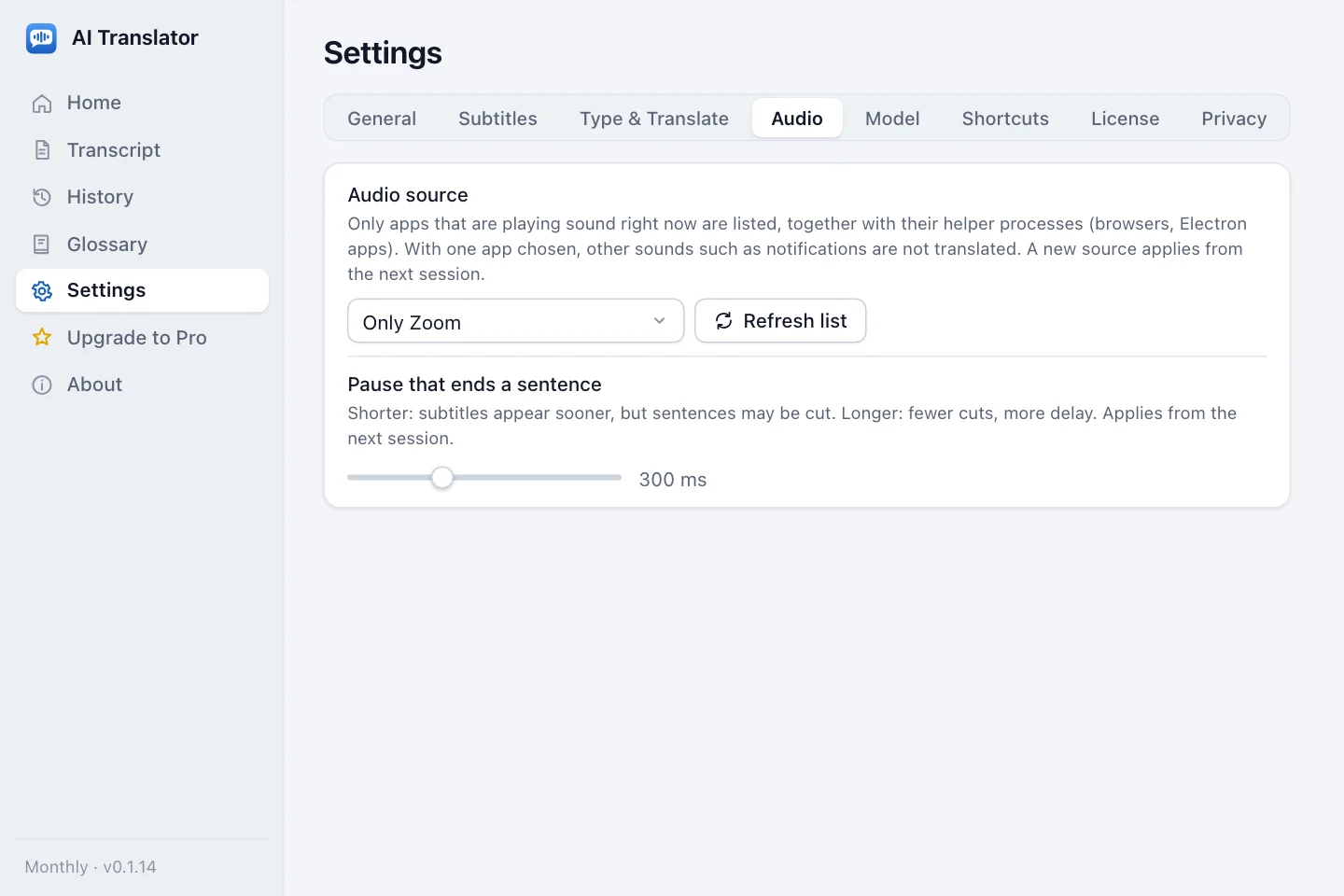Click the right end of pause slider track
Viewport: 1344px width, 896px height.
pos(617,478)
